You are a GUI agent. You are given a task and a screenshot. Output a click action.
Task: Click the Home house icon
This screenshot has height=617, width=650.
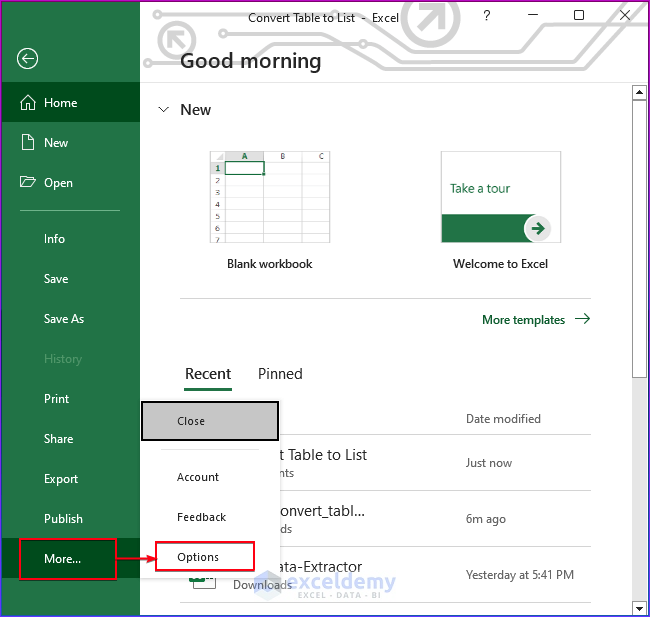[28, 102]
